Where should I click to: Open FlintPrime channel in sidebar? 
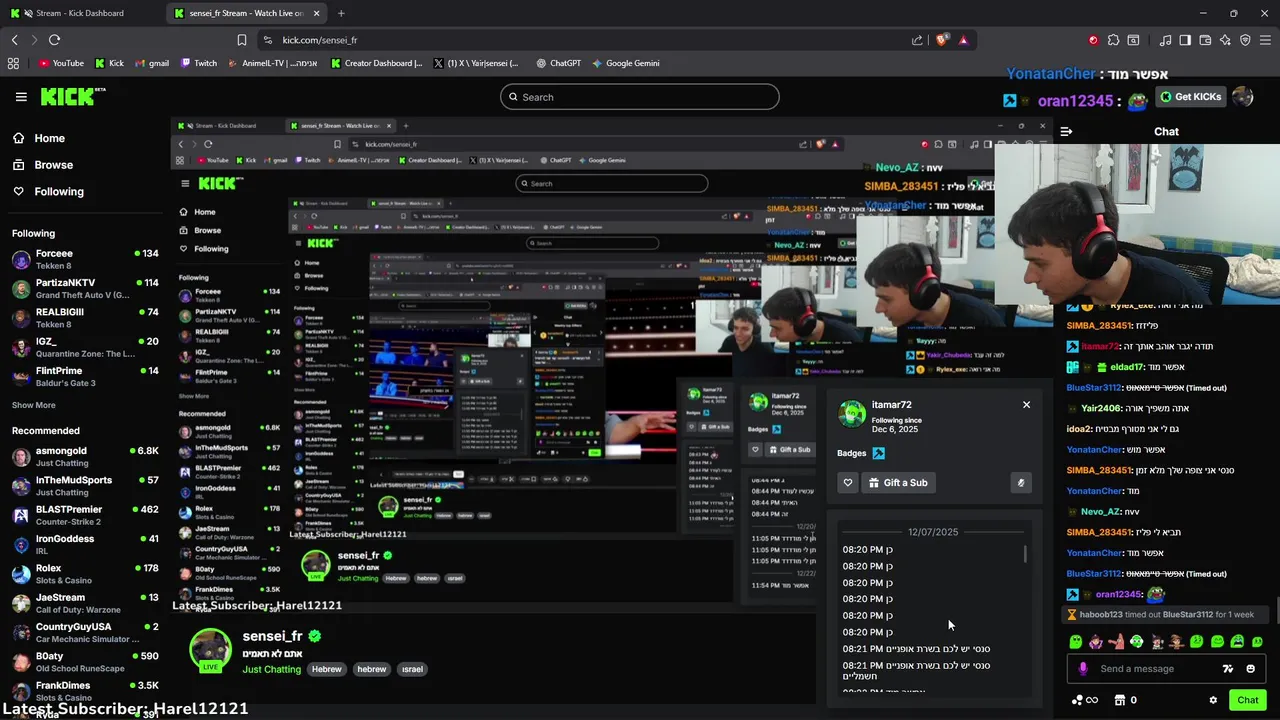click(85, 376)
